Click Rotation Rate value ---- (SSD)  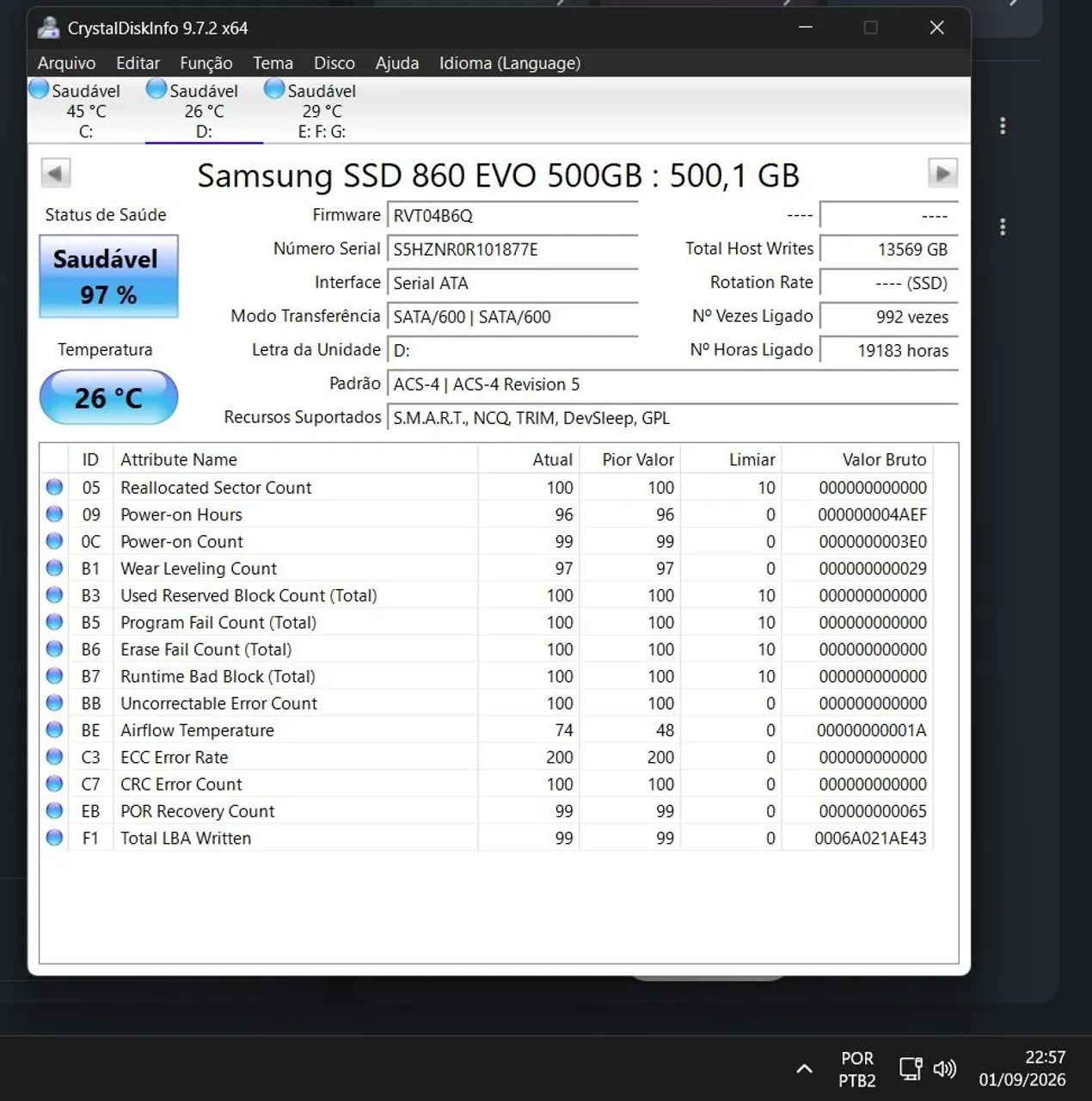[889, 283]
